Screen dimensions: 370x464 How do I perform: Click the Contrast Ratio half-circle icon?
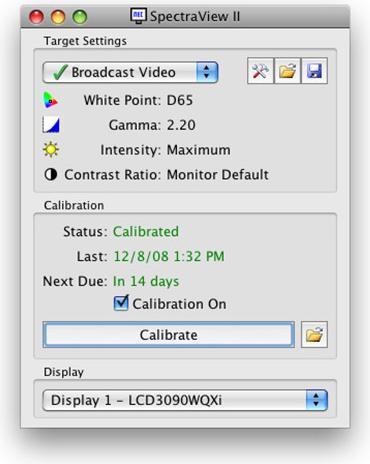point(51,174)
